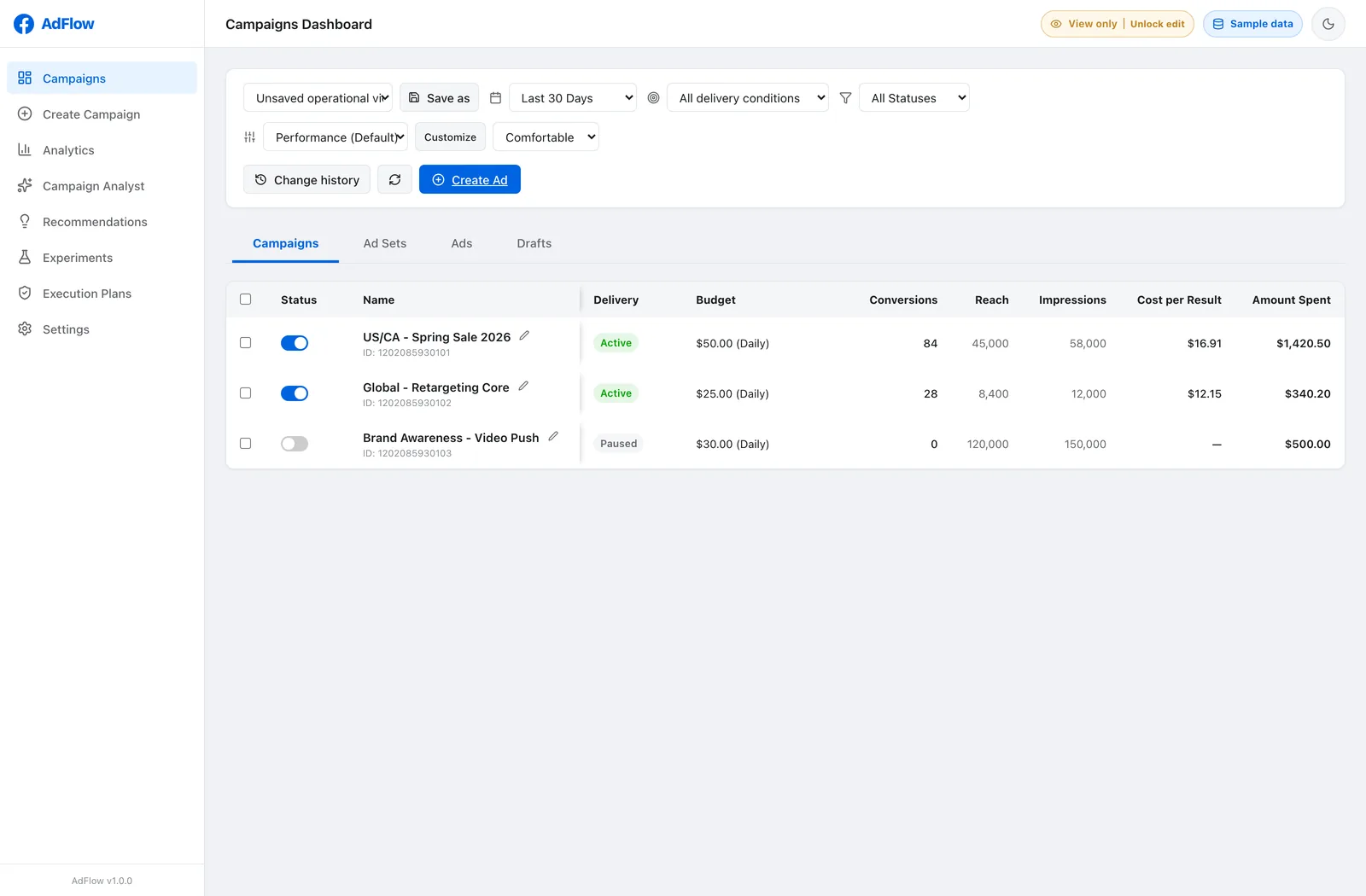
Task: Click the refresh icon button
Action: pos(394,179)
